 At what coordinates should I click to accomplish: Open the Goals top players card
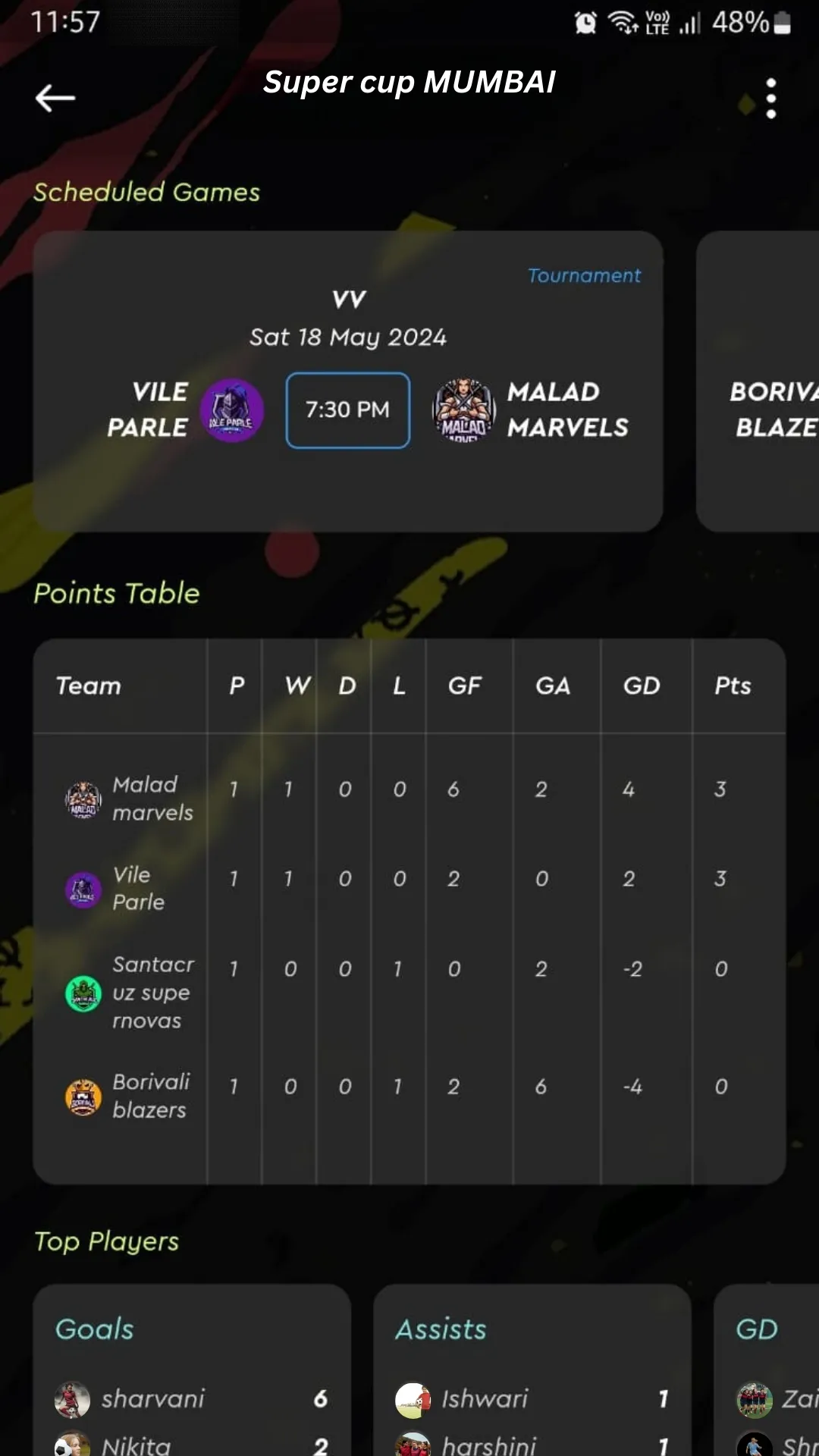[192, 1370]
